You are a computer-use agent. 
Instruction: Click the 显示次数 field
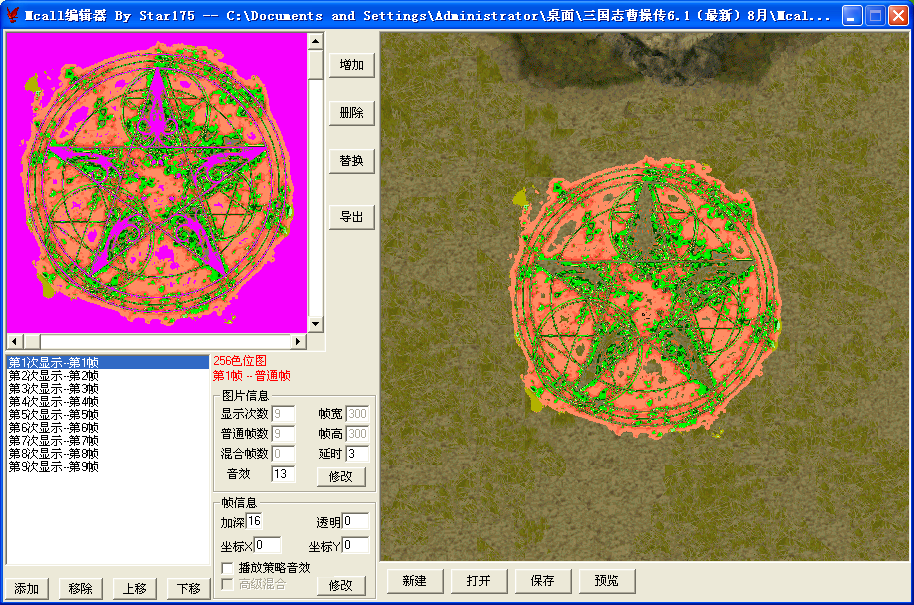coord(283,414)
